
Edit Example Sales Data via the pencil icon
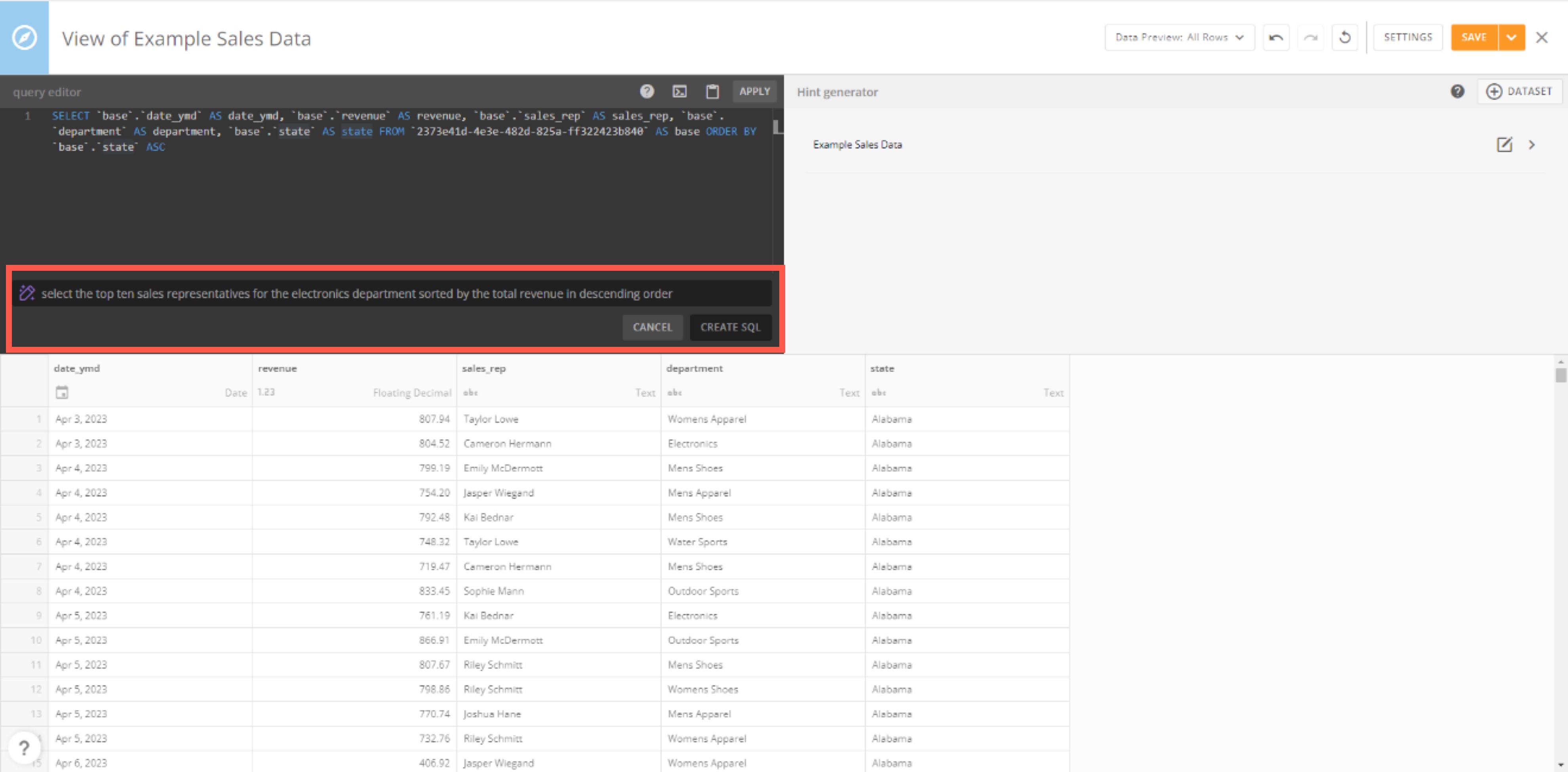tap(1504, 145)
